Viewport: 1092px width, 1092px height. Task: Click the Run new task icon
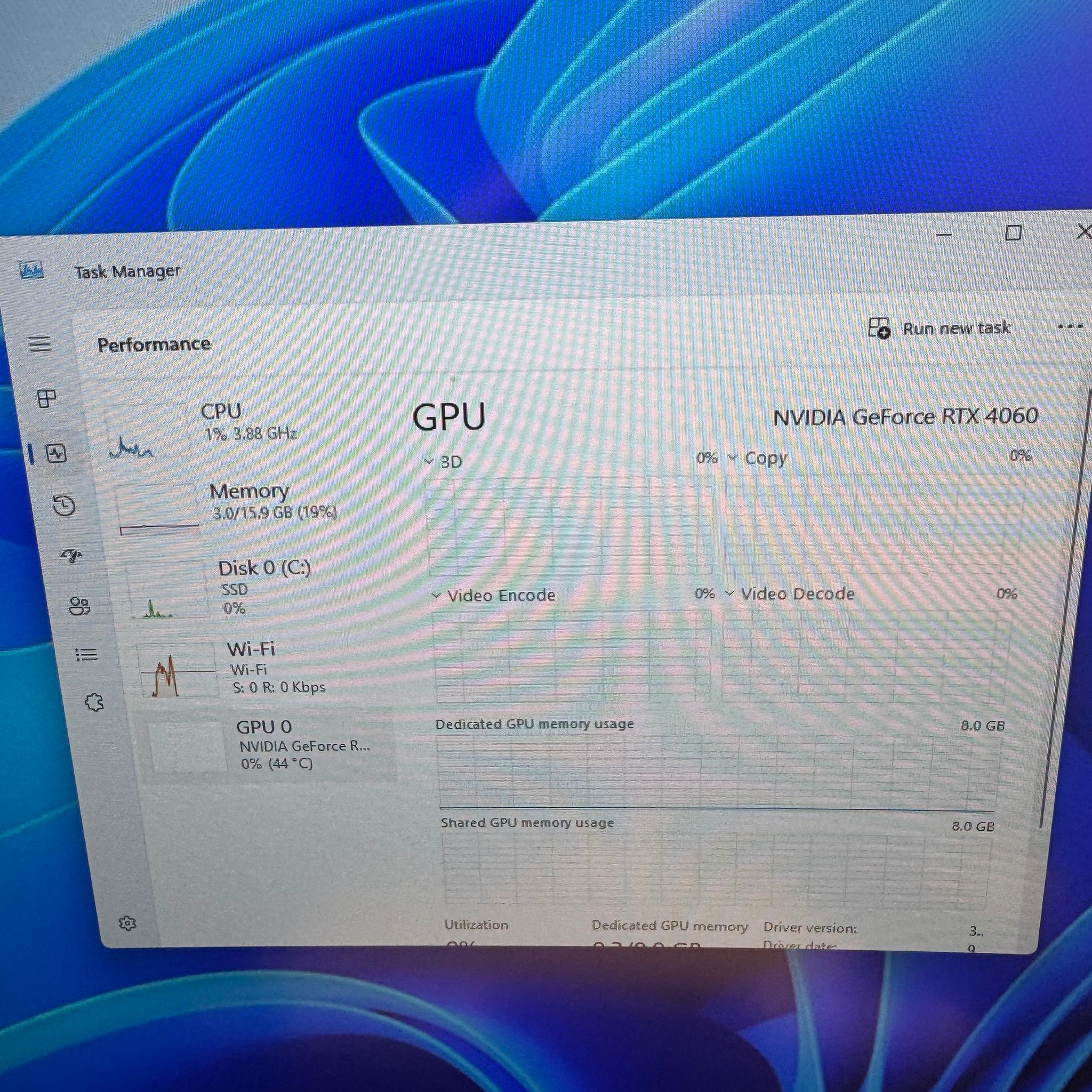[879, 327]
